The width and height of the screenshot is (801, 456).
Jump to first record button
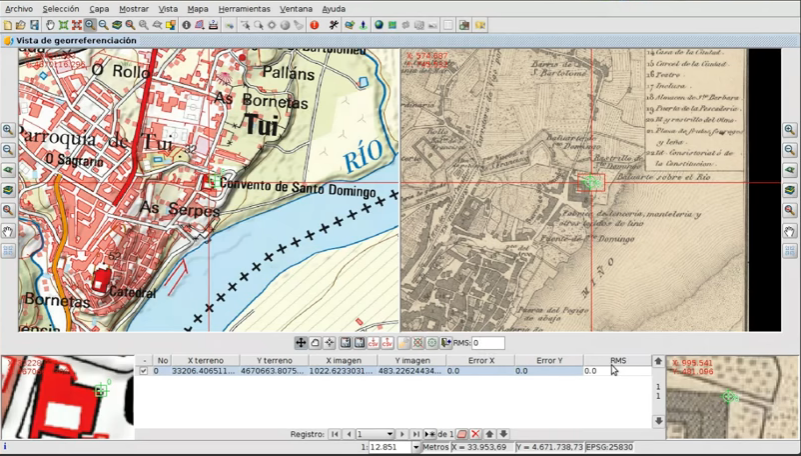334,434
